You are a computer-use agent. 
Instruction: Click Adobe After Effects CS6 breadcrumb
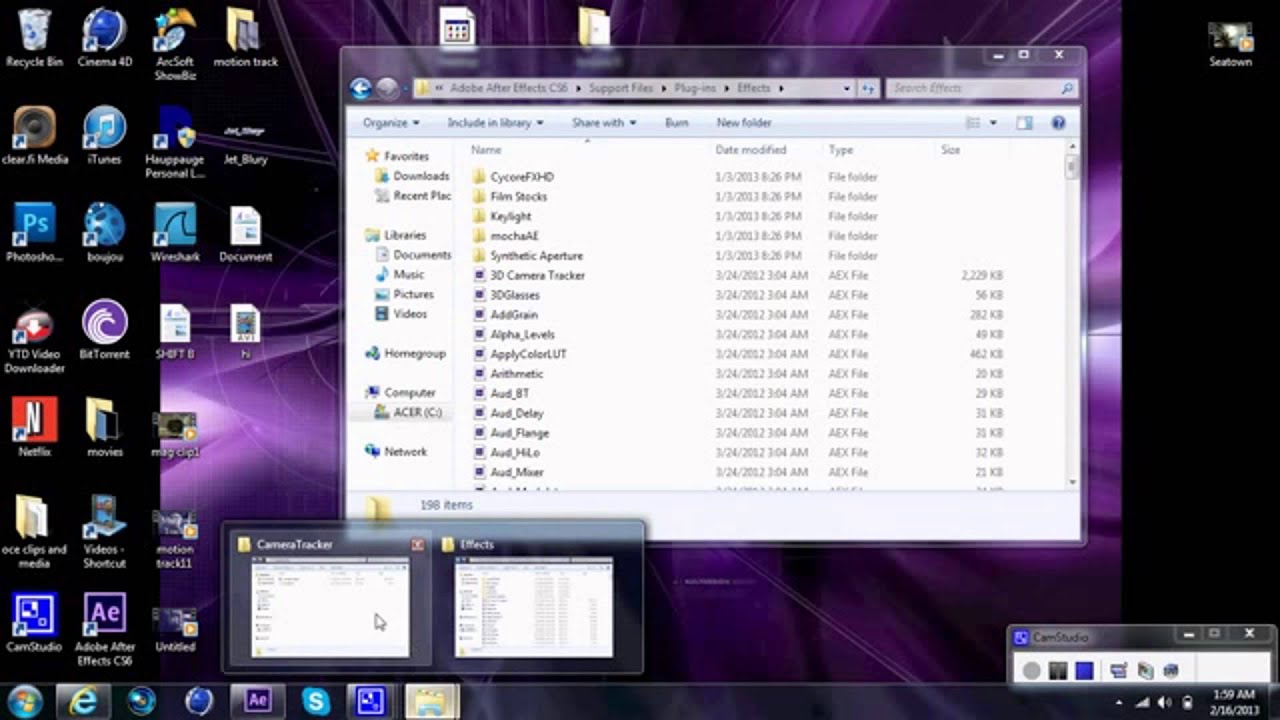508,88
